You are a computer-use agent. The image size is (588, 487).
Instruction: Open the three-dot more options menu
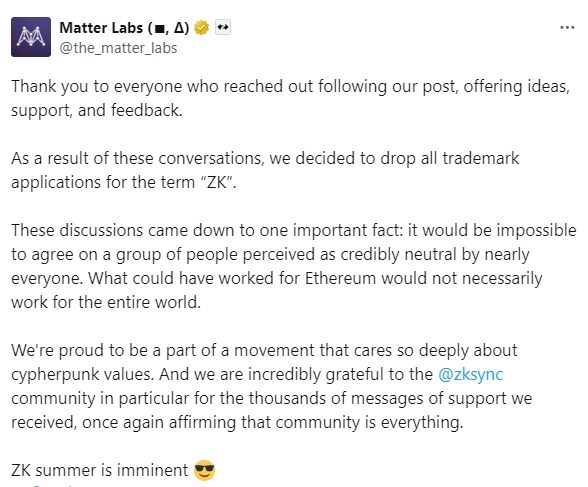tap(567, 27)
